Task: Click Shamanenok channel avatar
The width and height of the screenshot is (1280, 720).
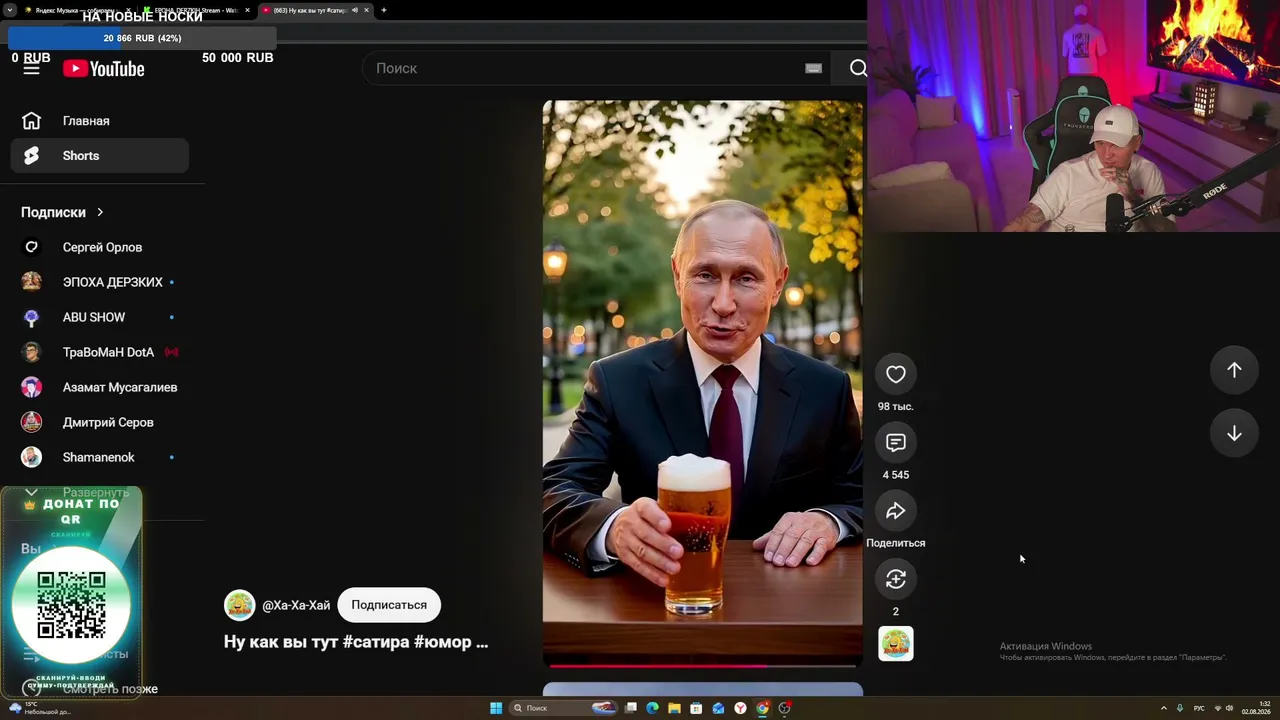Action: click(x=32, y=457)
